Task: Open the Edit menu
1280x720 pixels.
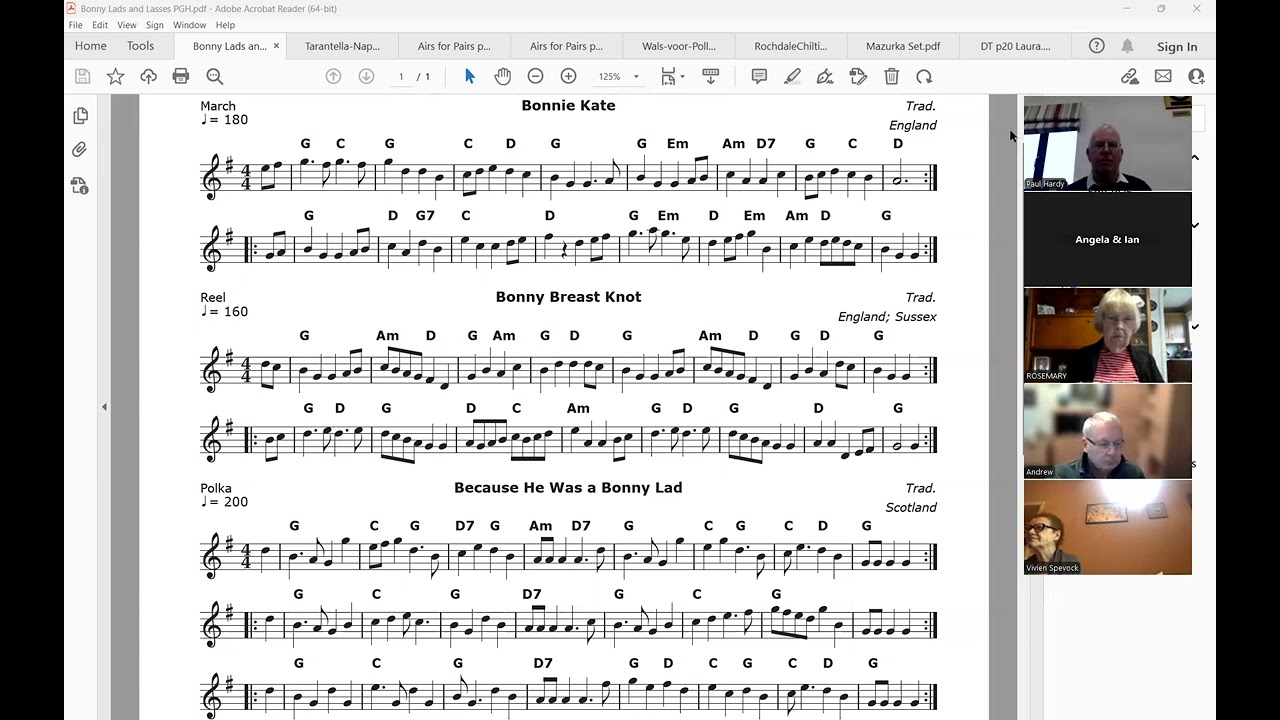Action: (100, 25)
